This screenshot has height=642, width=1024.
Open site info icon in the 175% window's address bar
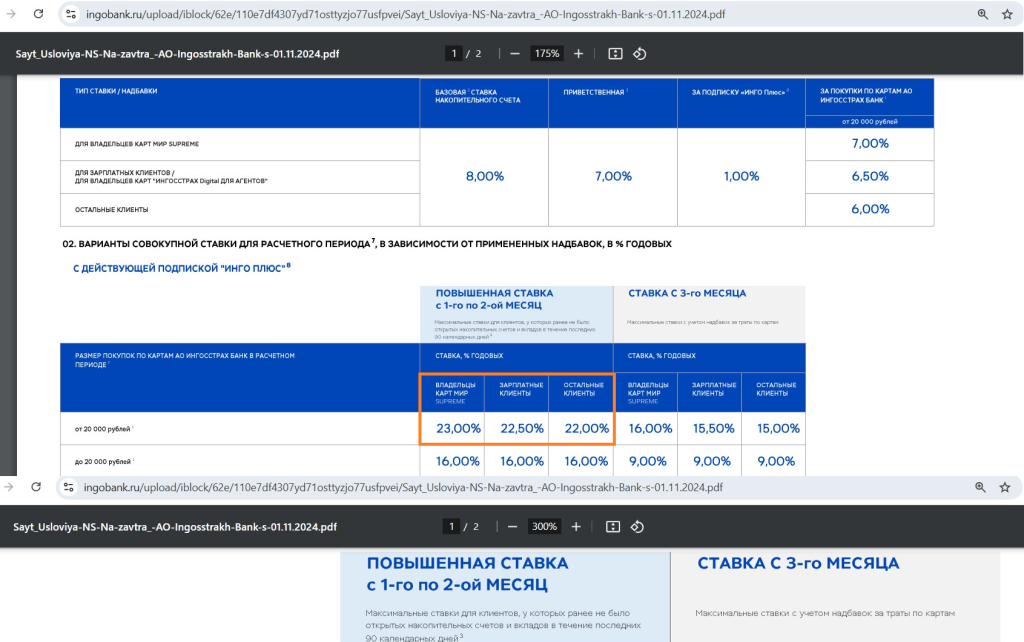tap(70, 14)
